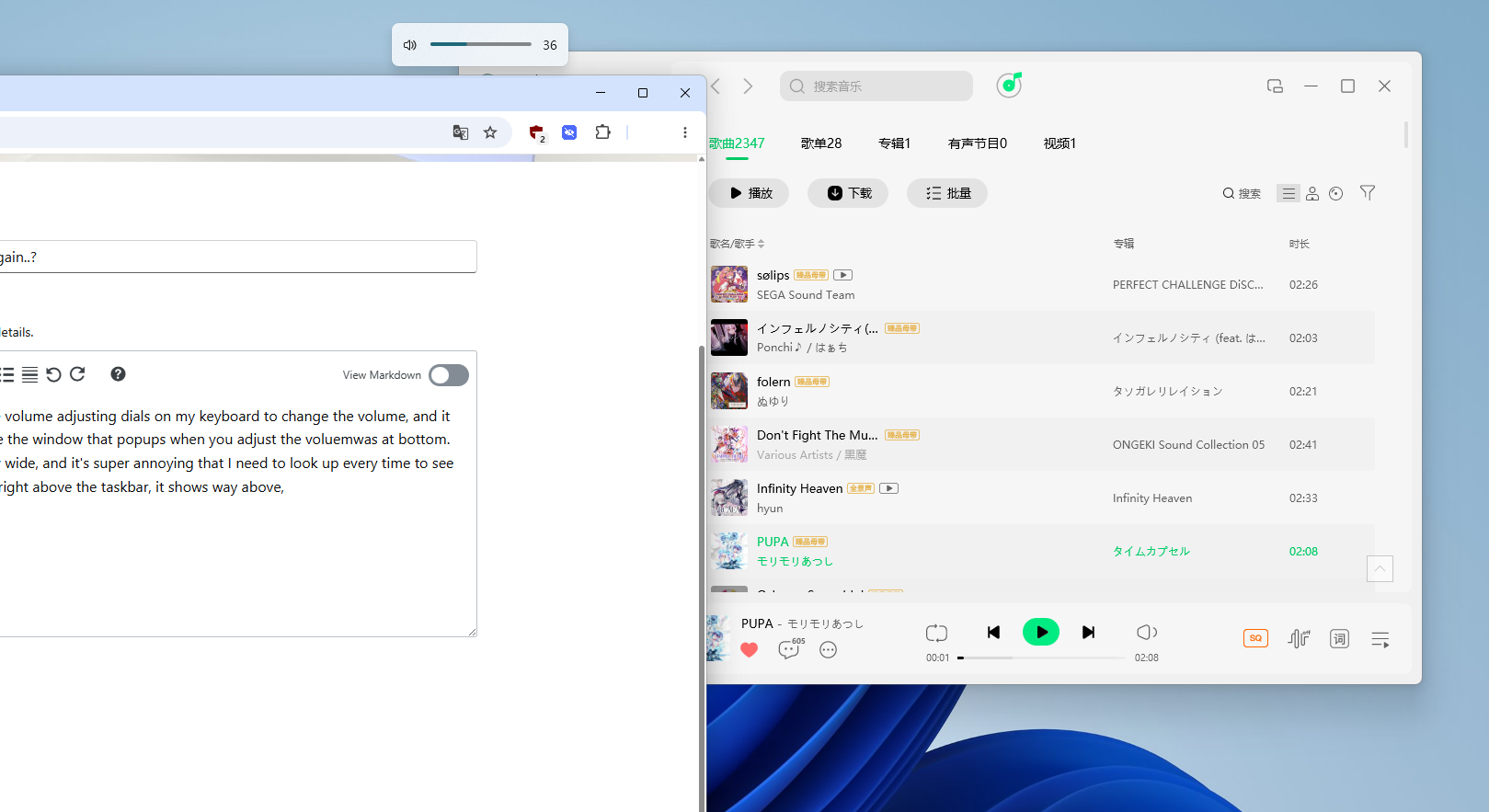Go forward in the music player
Image resolution: width=1489 pixels, height=812 pixels.
coord(748,86)
